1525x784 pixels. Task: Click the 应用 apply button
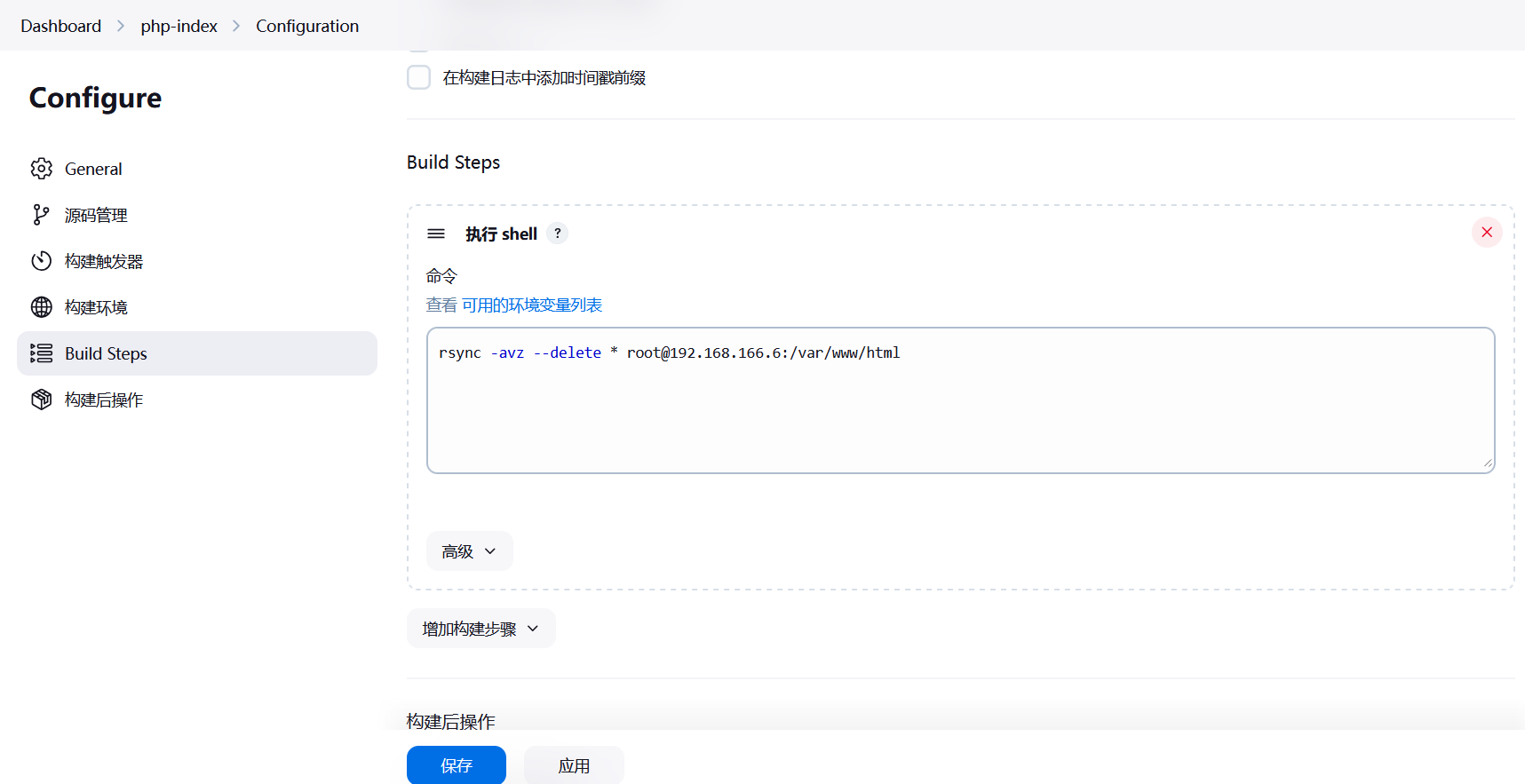(574, 765)
